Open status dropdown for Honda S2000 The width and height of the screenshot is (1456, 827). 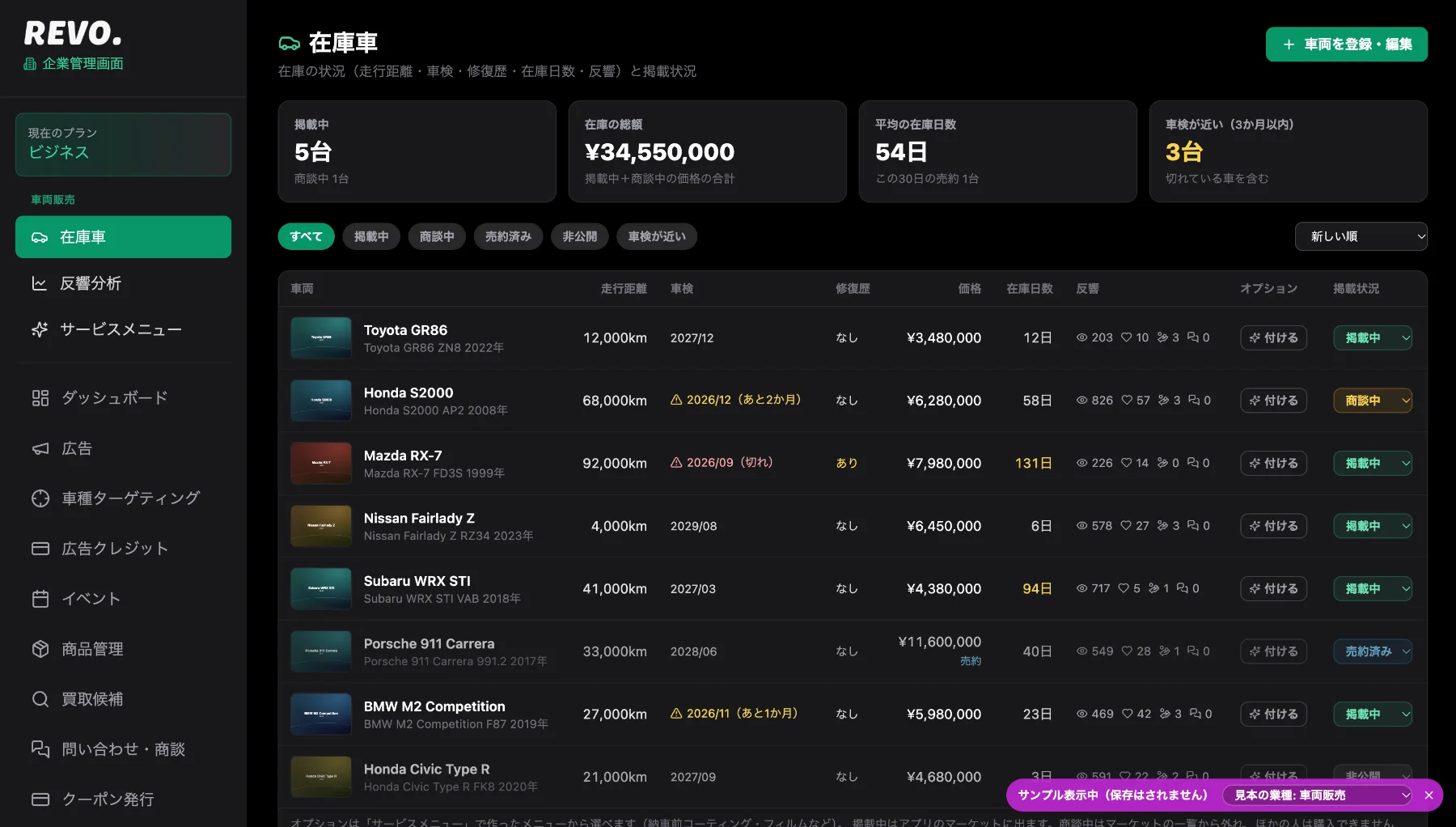pyautogui.click(x=1373, y=401)
